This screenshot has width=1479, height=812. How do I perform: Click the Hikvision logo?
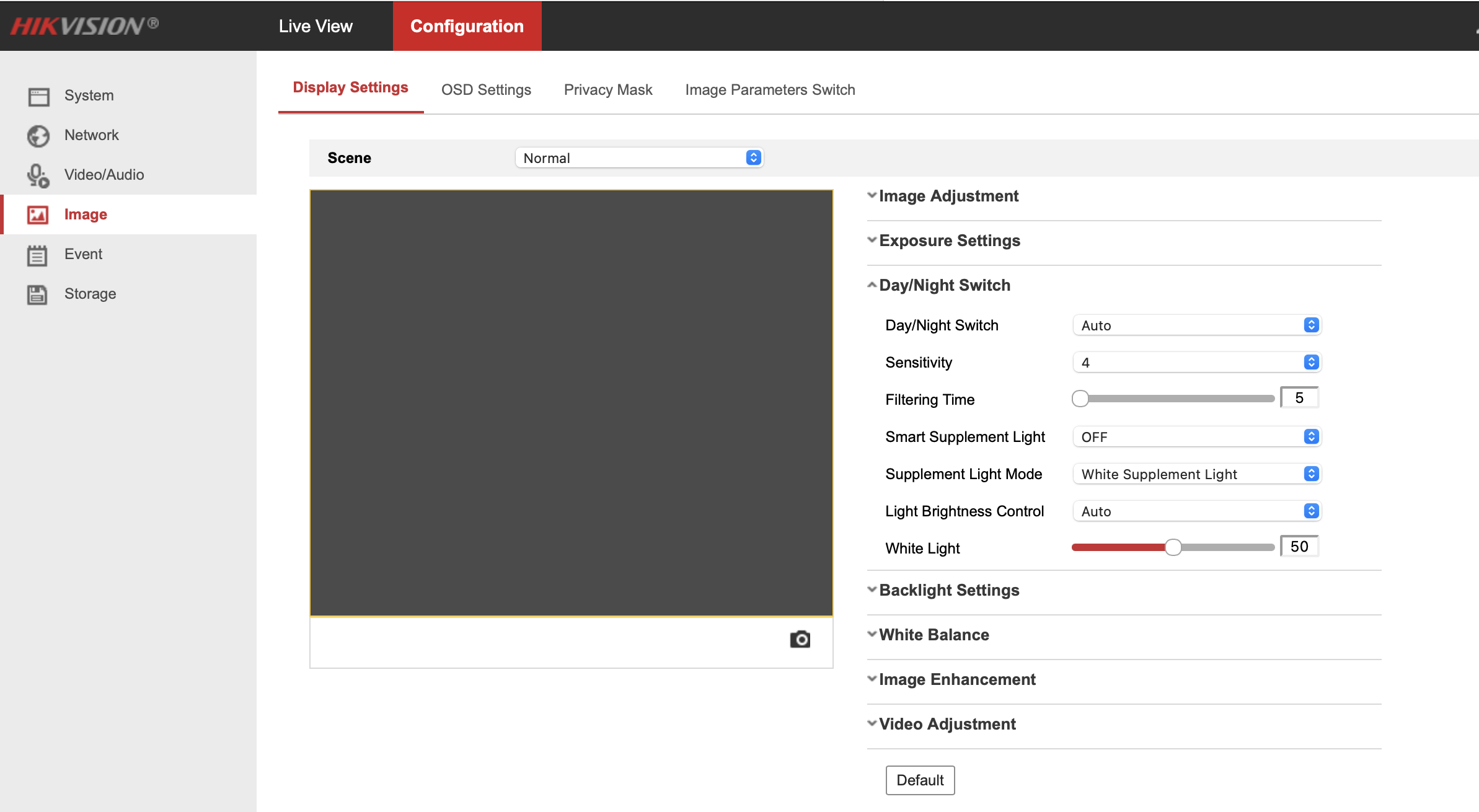(84, 25)
